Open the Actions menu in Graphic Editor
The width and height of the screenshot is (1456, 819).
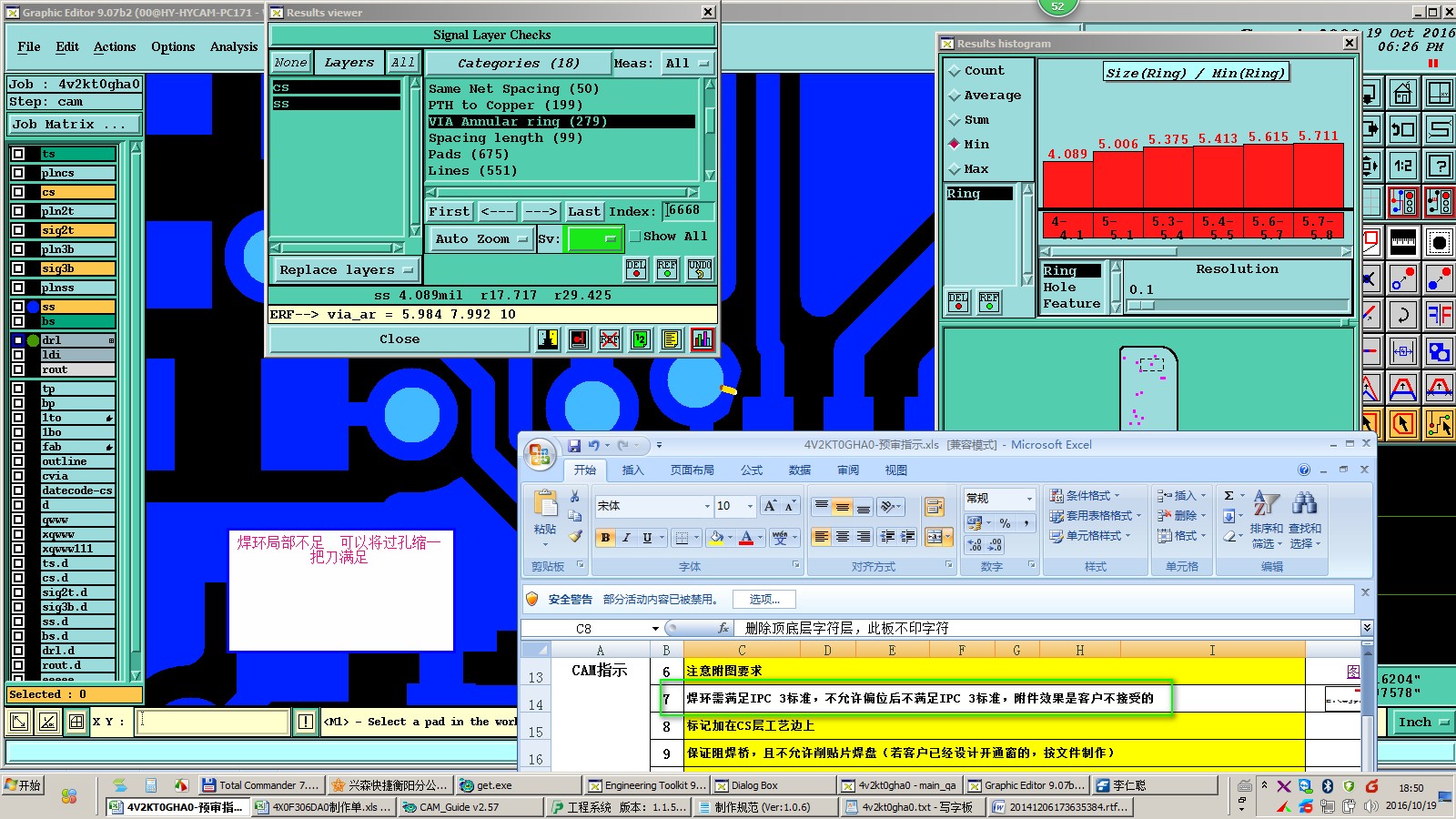[x=115, y=46]
